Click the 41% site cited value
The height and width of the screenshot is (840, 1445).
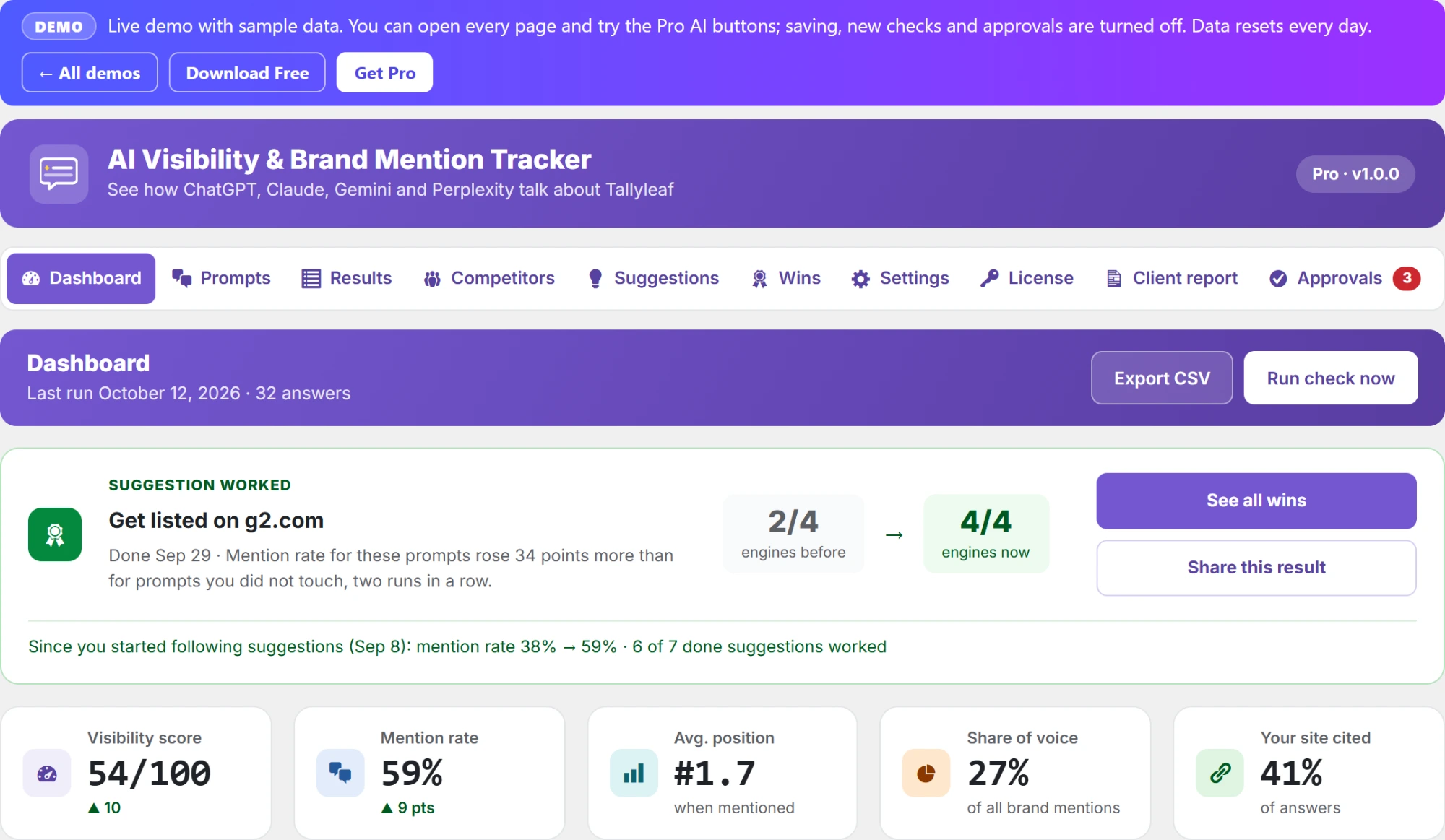coord(1291,774)
